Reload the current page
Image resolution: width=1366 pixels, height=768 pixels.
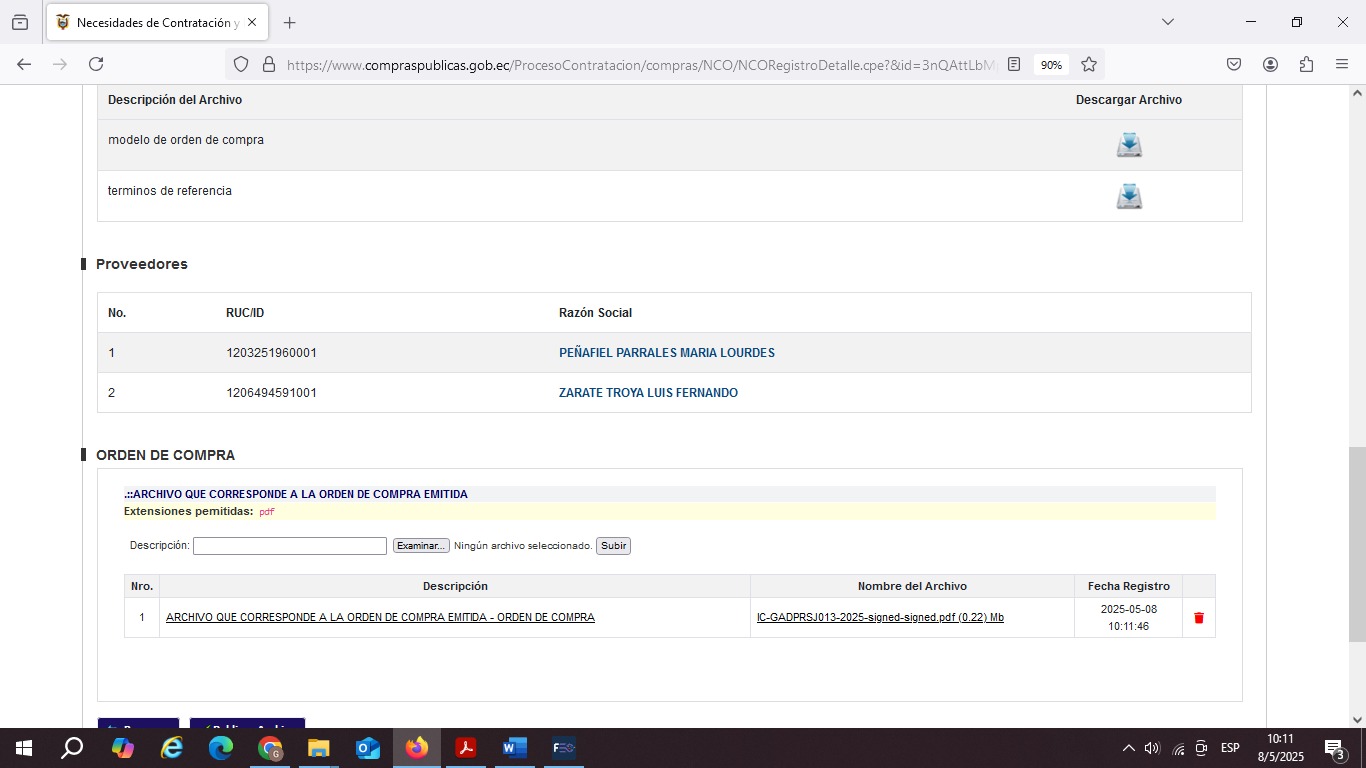[x=96, y=64]
